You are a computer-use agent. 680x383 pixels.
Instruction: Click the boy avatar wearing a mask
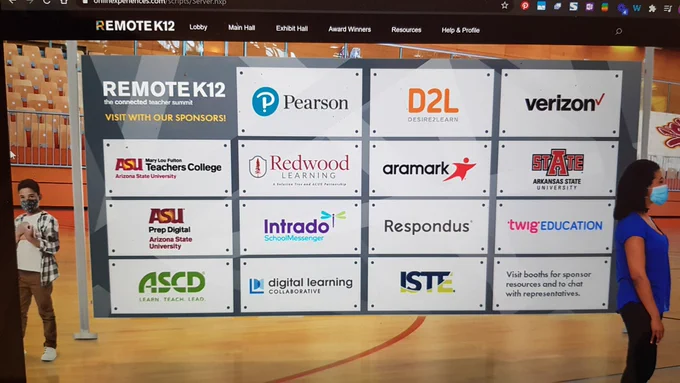pos(37,269)
